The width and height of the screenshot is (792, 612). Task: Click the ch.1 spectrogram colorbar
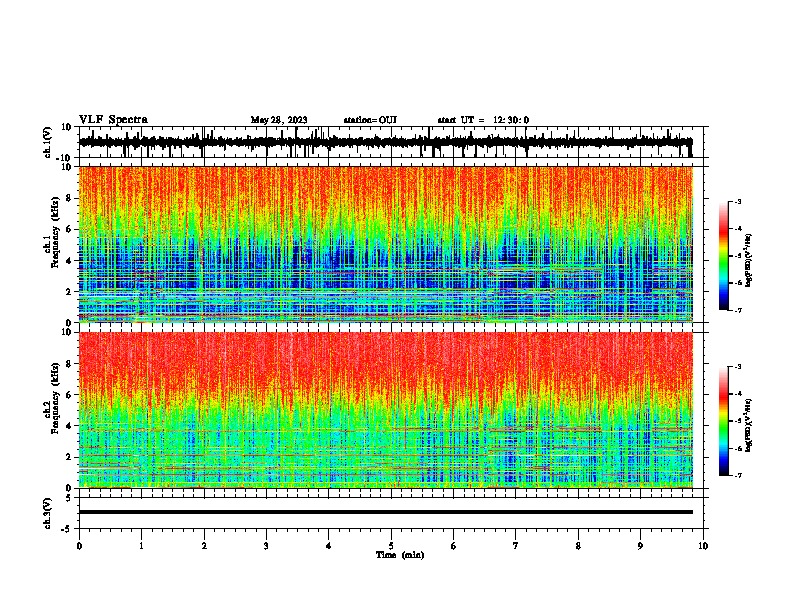[x=723, y=256]
